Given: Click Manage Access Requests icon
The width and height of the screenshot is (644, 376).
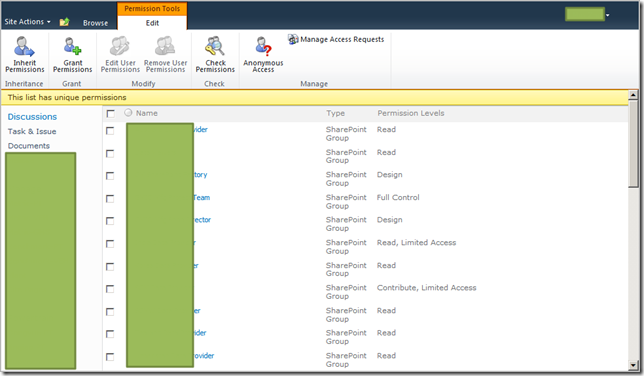Looking at the screenshot, I should (x=293, y=39).
